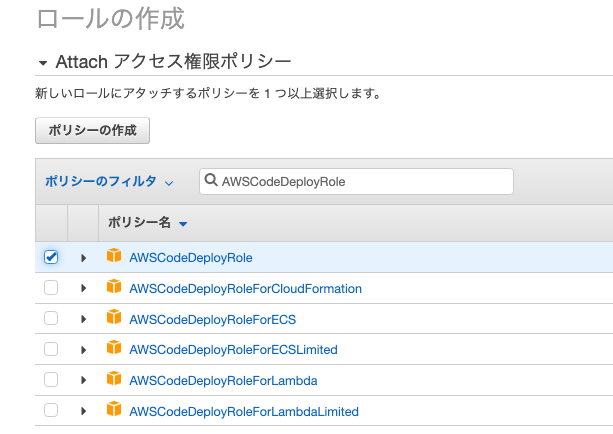Expand the AWSCodeDeployRoleForLambdaLimited row arrow
The image size is (613, 434).
[x=83, y=411]
